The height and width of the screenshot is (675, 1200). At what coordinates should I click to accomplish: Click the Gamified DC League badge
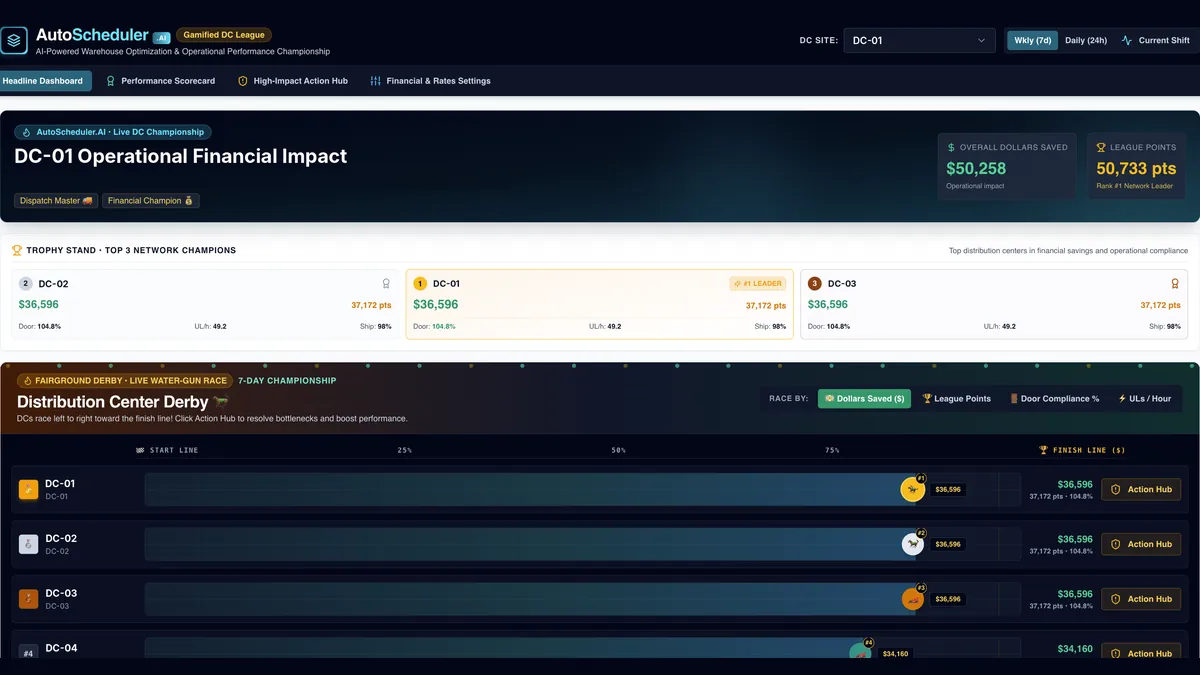coord(224,35)
